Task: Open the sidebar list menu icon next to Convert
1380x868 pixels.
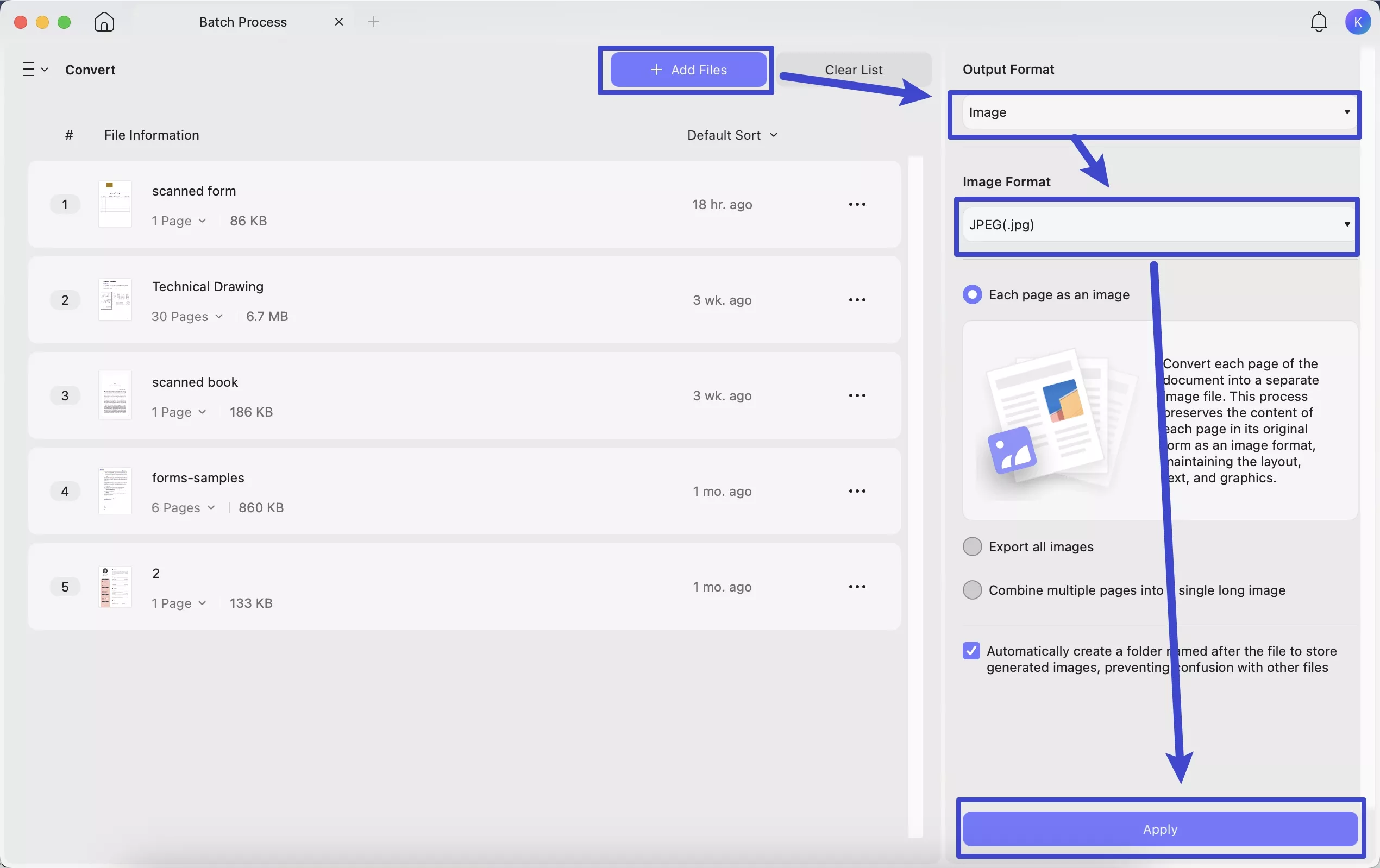Action: (x=34, y=70)
